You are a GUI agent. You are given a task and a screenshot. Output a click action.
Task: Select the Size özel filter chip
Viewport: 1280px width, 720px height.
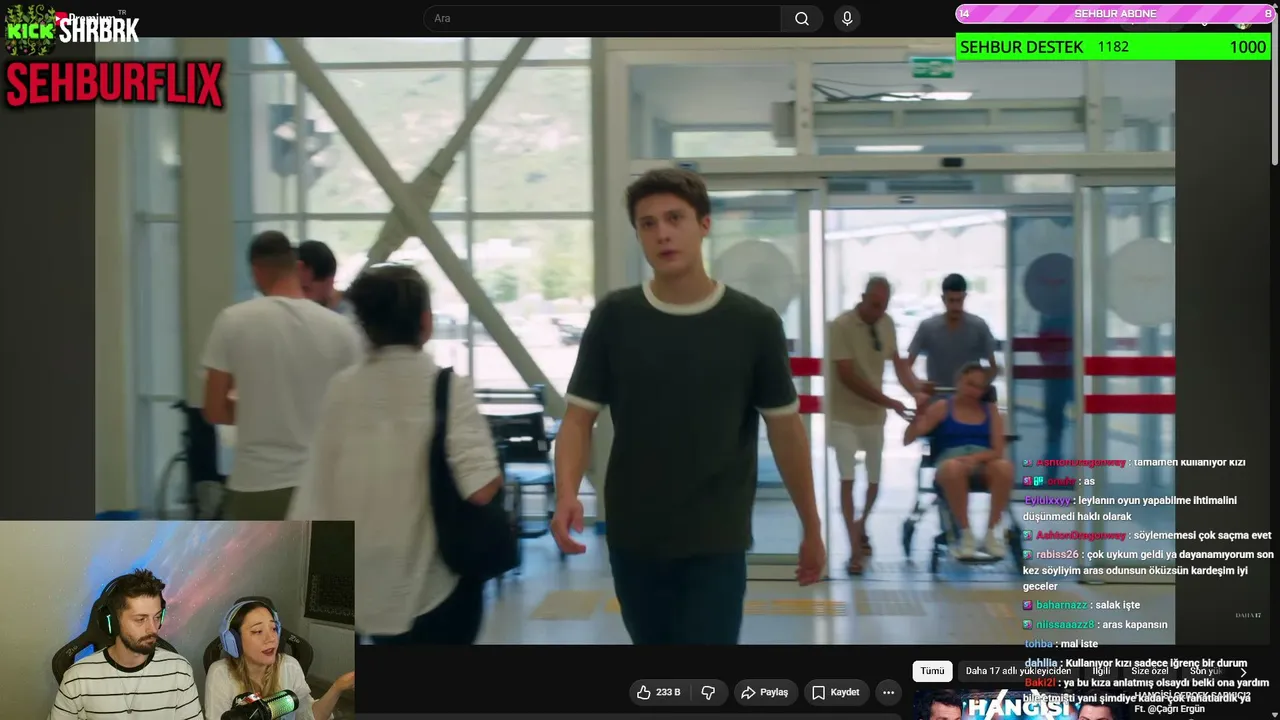[x=1149, y=671]
